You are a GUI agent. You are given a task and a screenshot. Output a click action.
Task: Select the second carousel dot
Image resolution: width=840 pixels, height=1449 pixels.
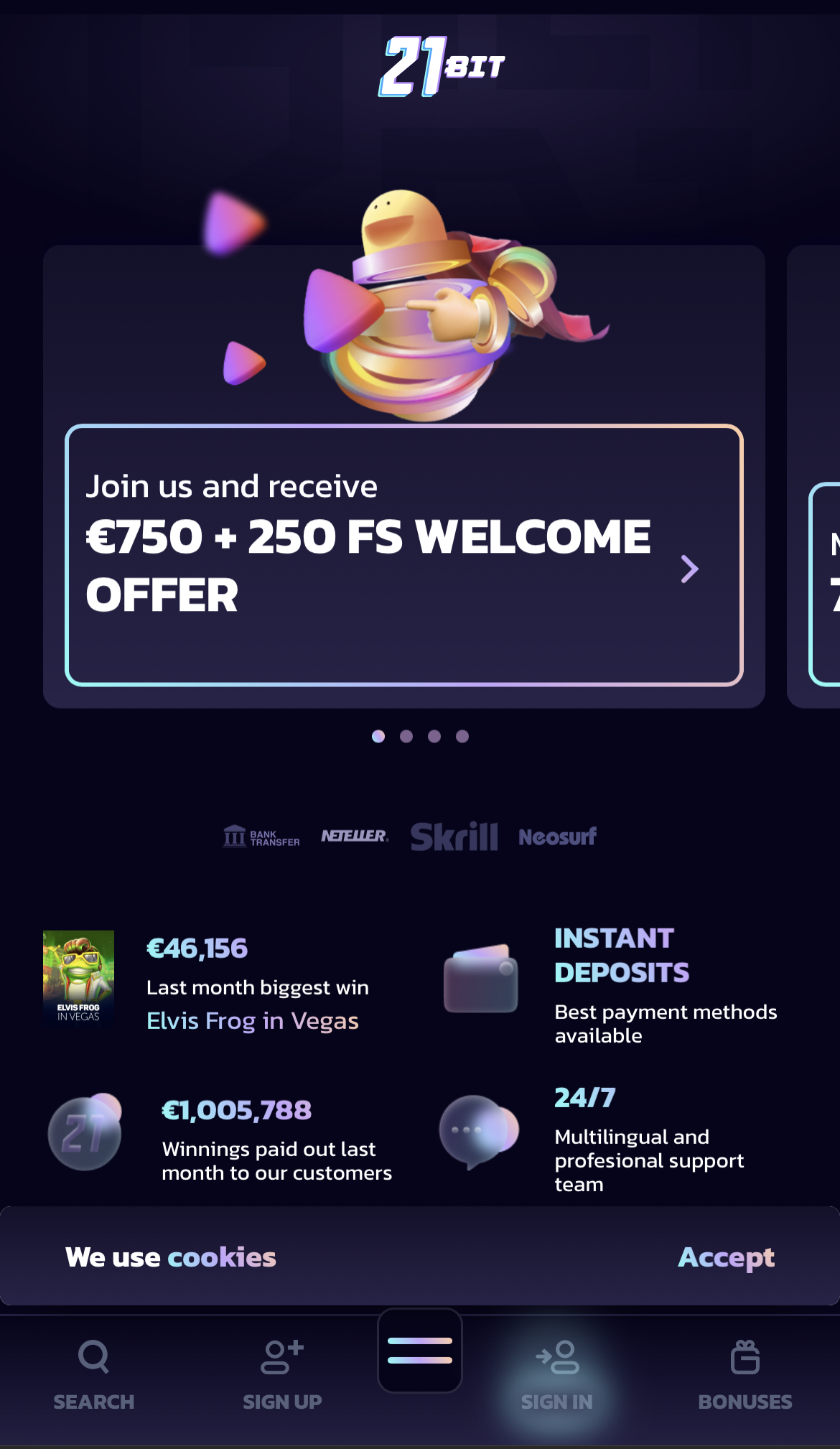(x=406, y=736)
